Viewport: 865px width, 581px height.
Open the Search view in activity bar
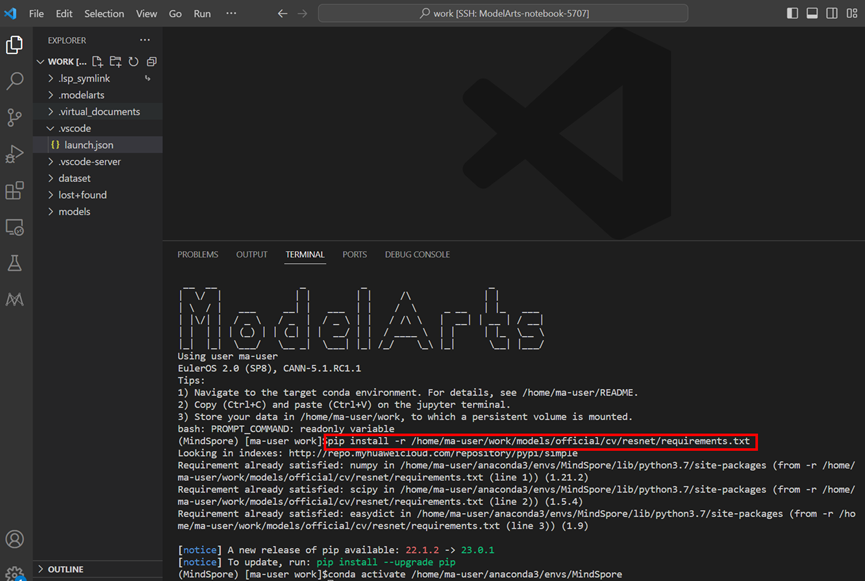click(x=14, y=81)
